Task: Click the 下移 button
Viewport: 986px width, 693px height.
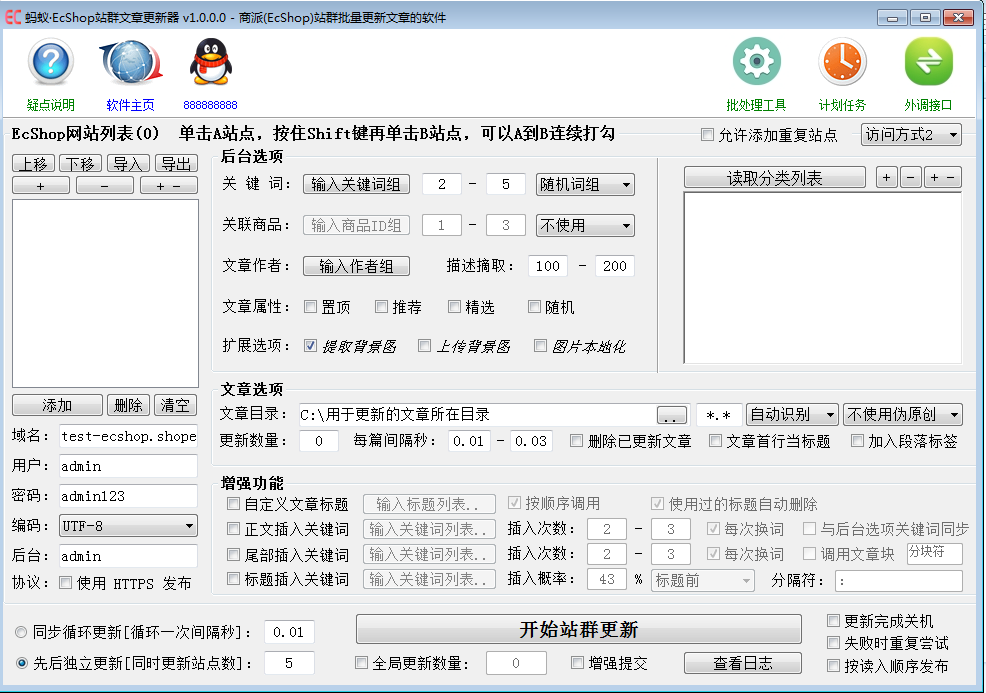Action: point(80,164)
